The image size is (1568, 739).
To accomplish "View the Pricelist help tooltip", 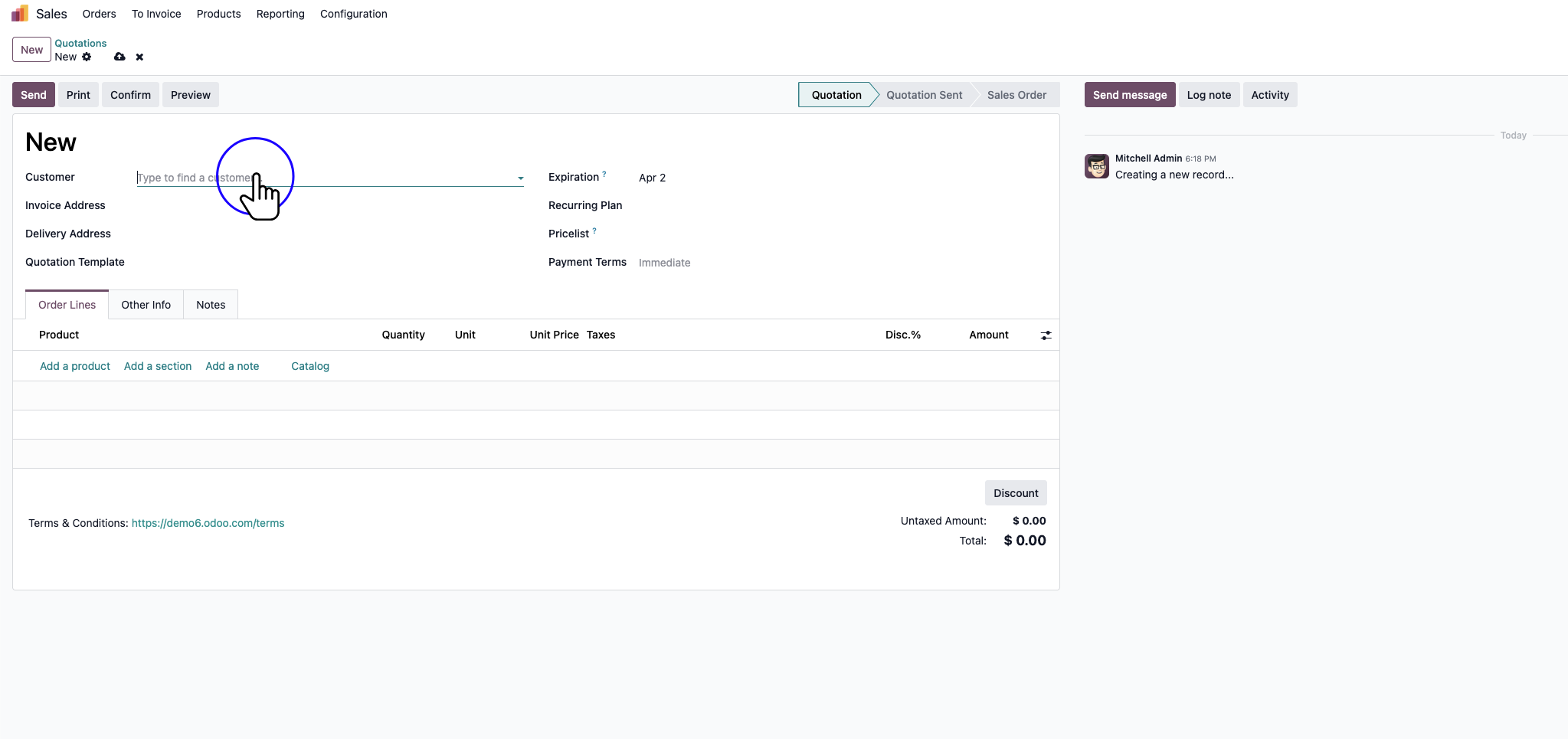I will pos(594,228).
